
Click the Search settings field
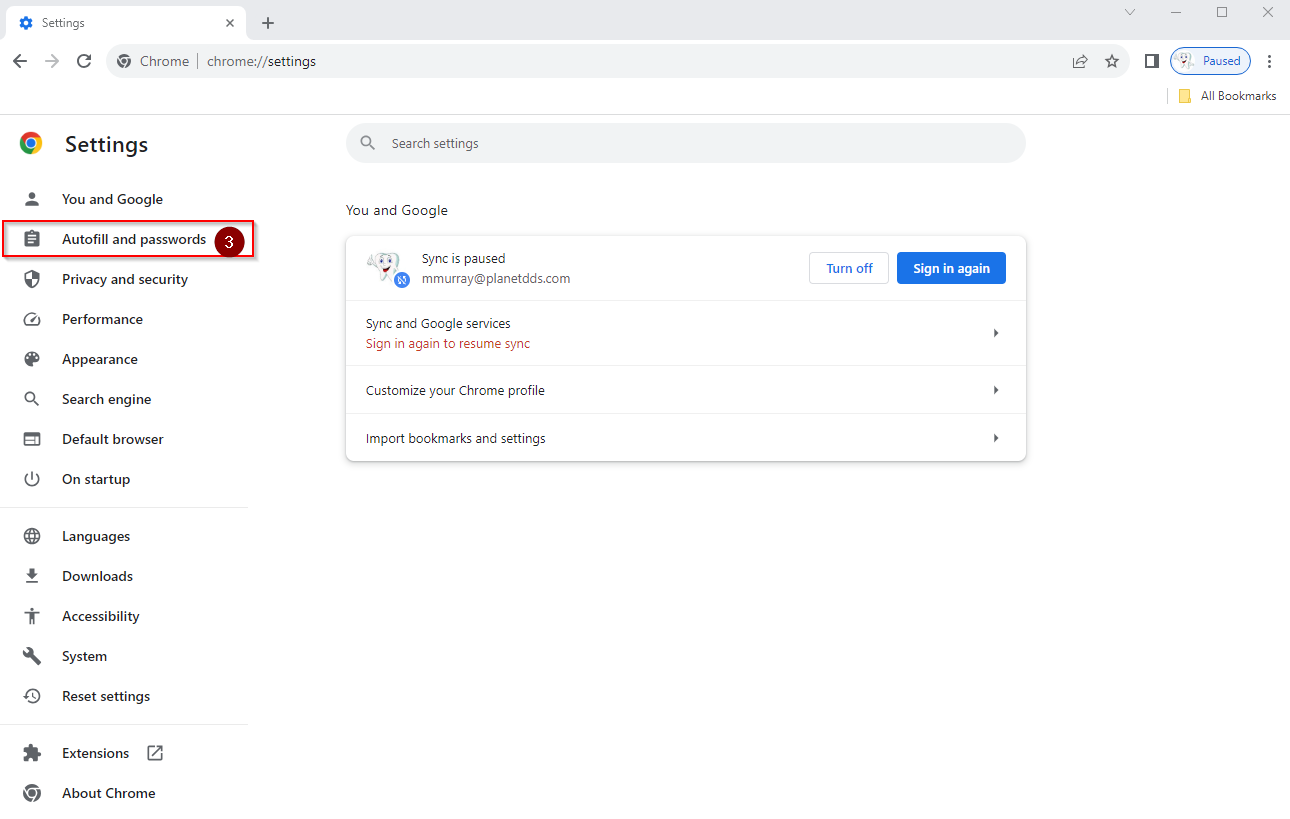click(686, 143)
